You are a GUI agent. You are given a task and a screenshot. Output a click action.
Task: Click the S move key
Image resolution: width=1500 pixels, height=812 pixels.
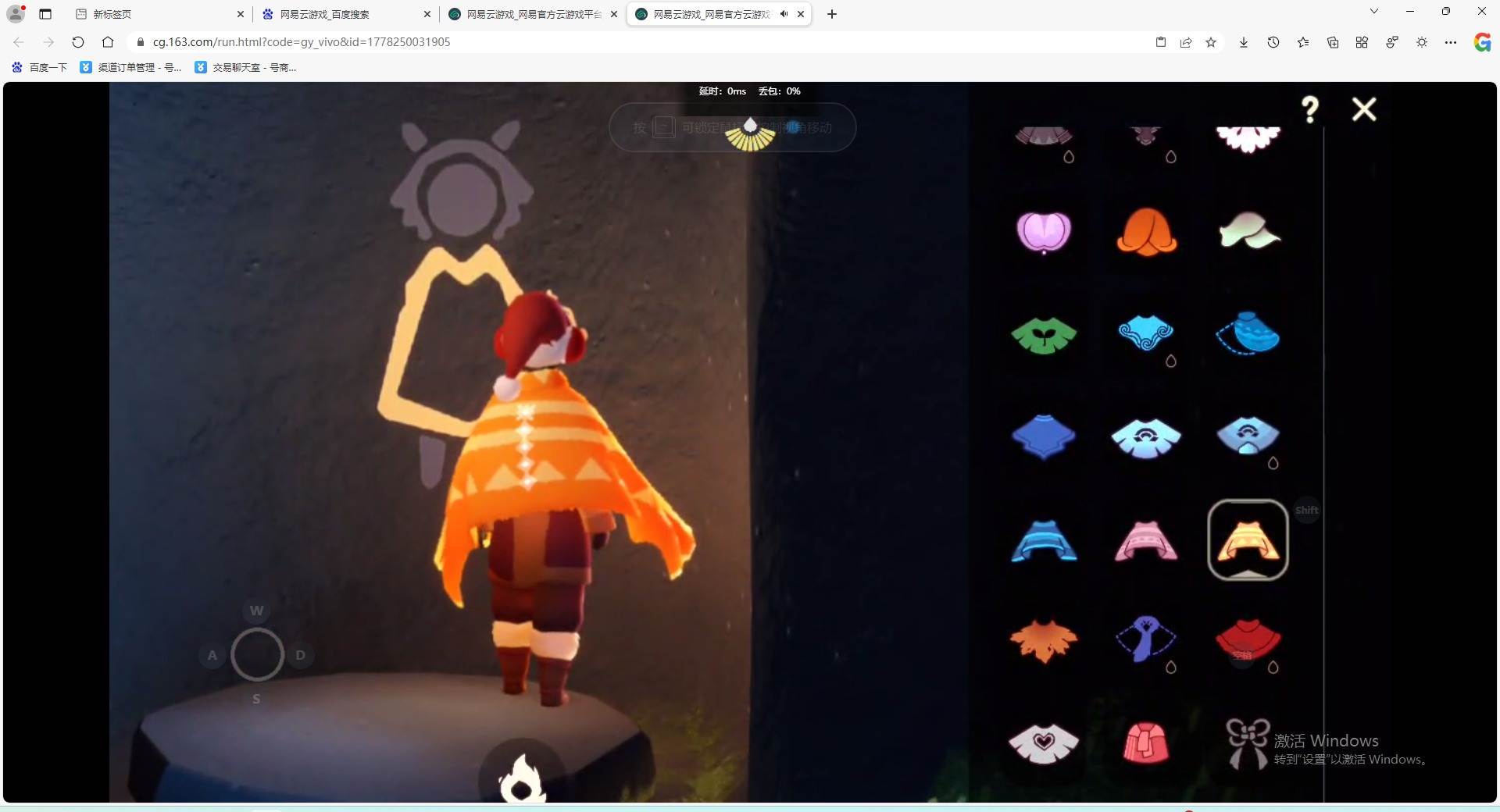[256, 699]
